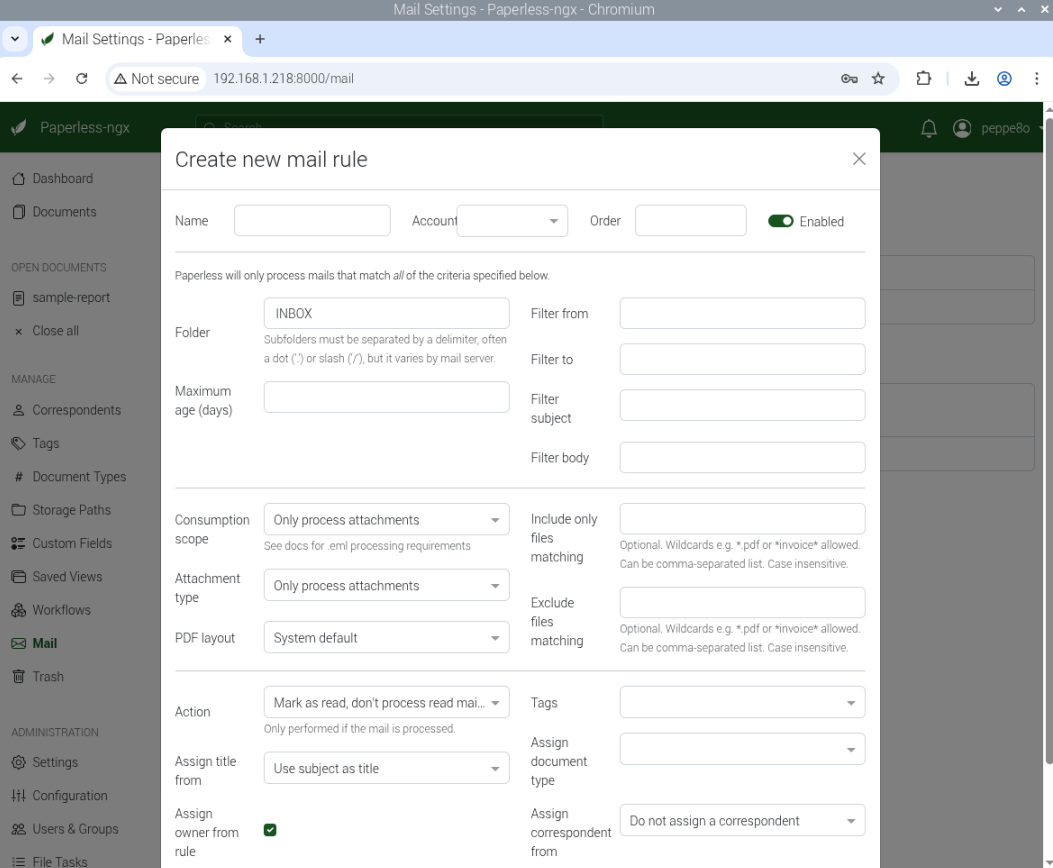Go to Document Types
Screen dimensions: 1053x868
click(77, 476)
